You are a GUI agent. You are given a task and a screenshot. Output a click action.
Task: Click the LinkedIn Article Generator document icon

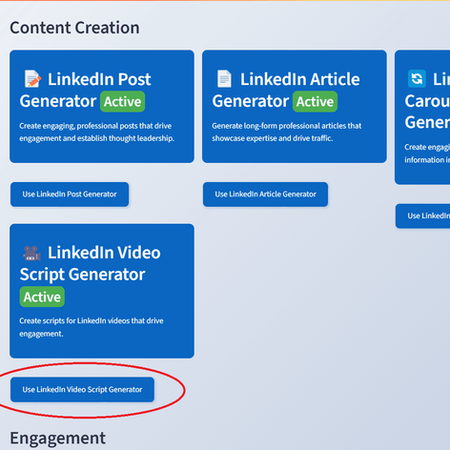point(224,79)
